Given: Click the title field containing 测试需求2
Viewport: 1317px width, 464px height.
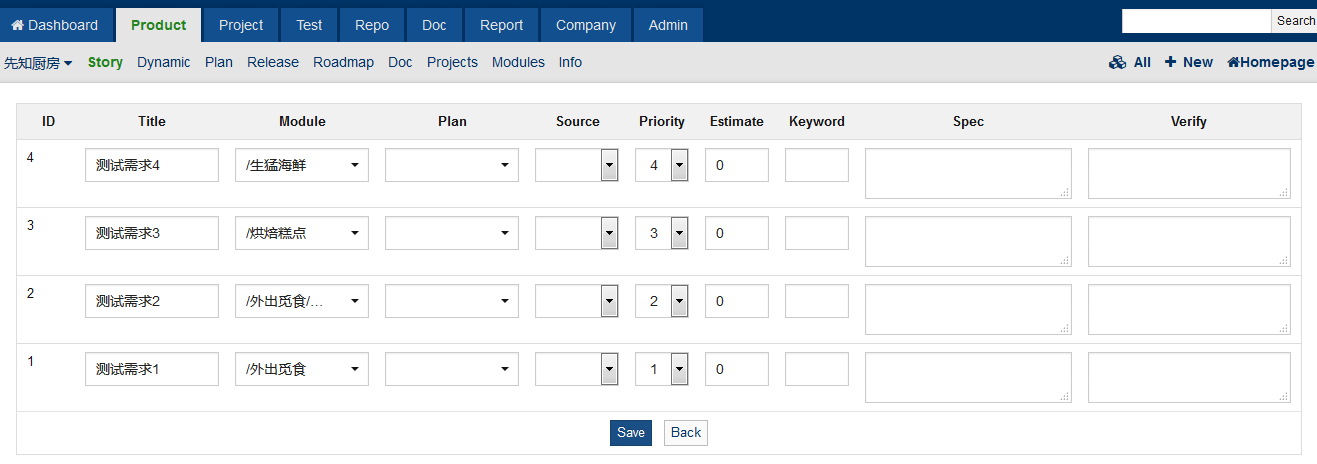Looking at the screenshot, I should [151, 301].
